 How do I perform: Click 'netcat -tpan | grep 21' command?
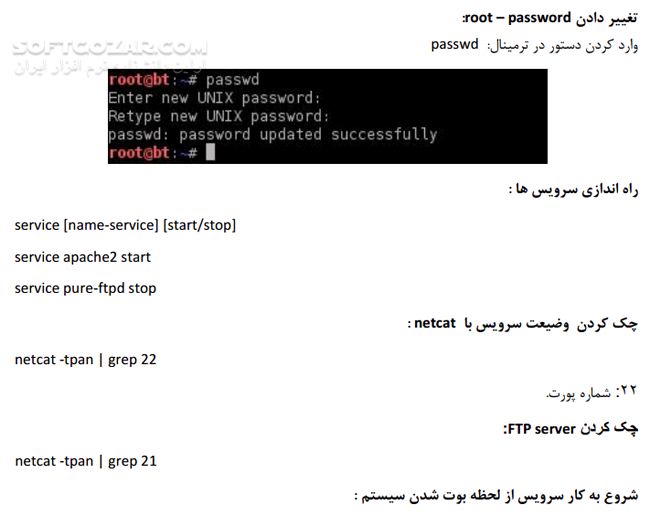86,461
